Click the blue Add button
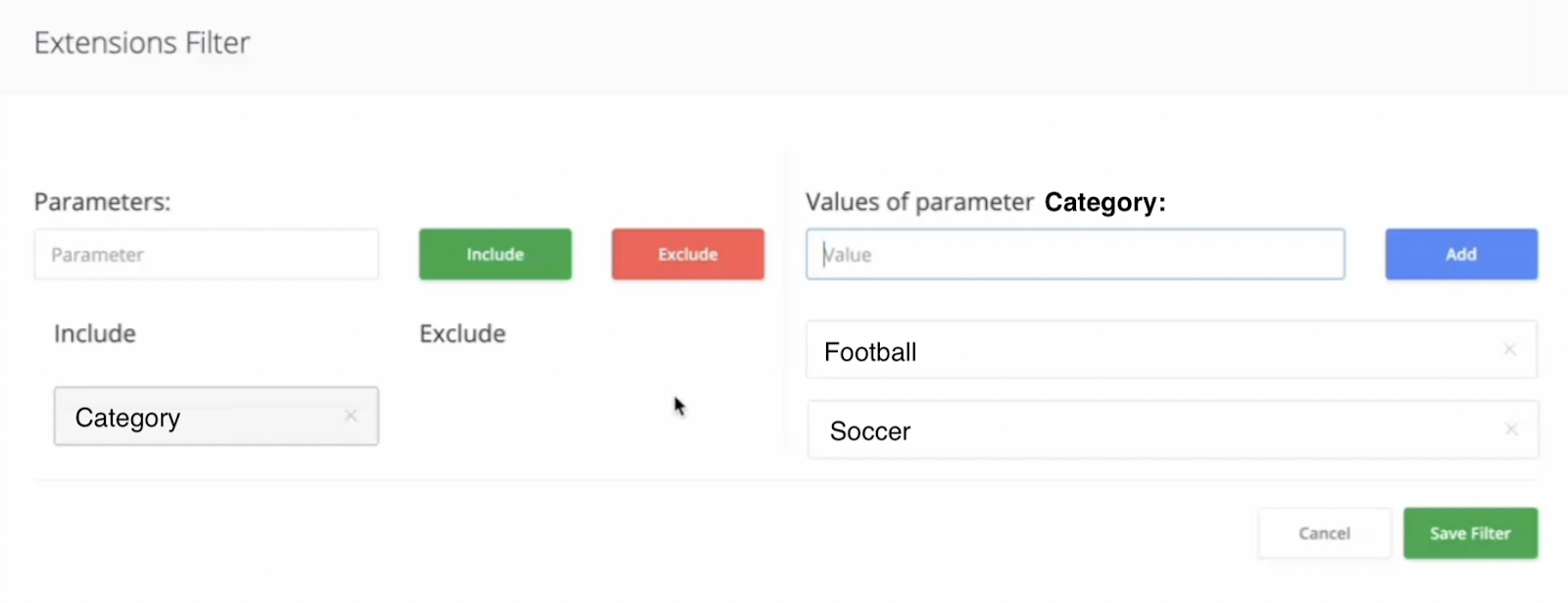This screenshot has width=1568, height=603. (1460, 254)
